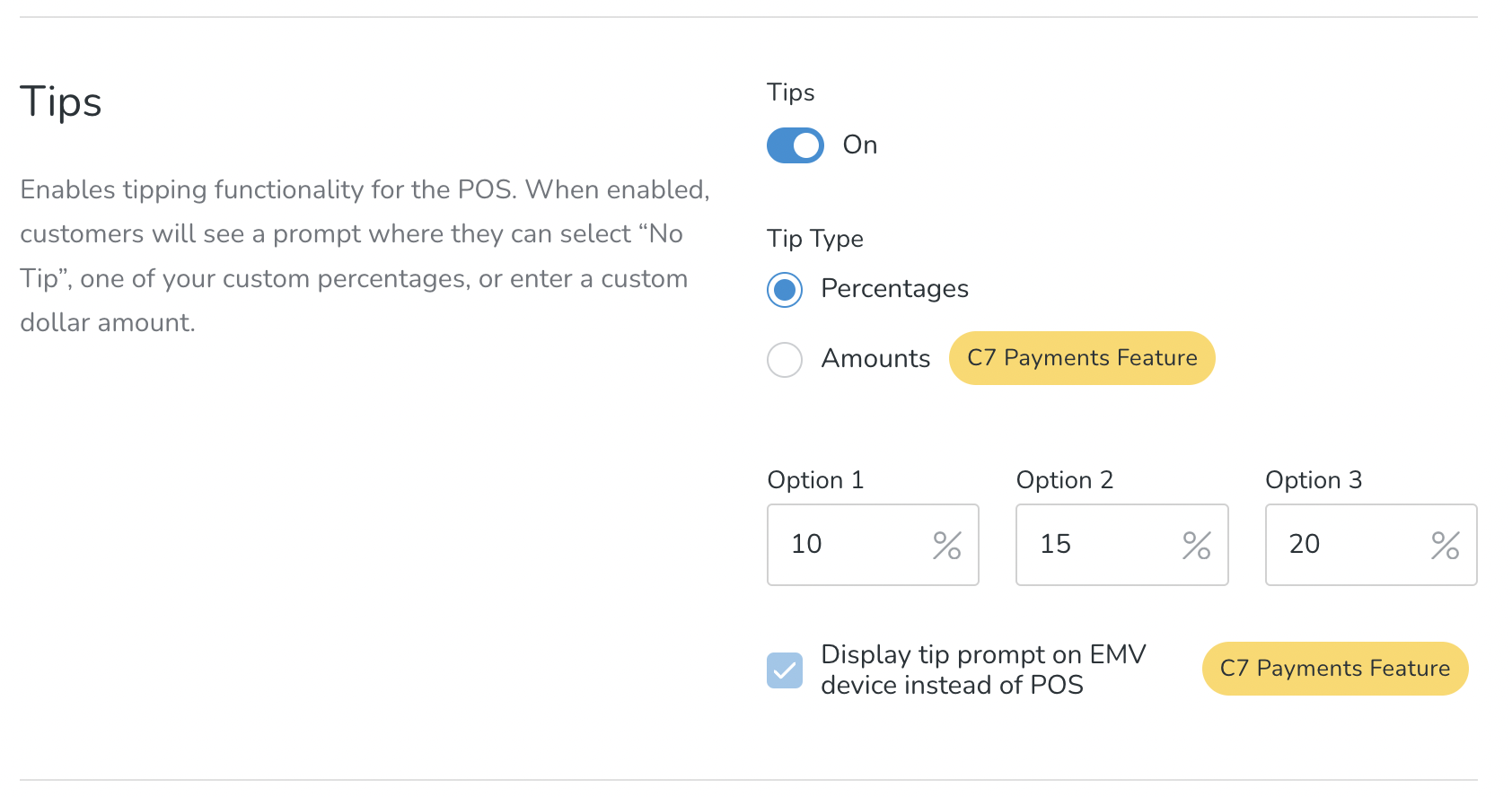The width and height of the screenshot is (1512, 797).
Task: Click the empty circle next to Amounts
Action: [x=785, y=359]
